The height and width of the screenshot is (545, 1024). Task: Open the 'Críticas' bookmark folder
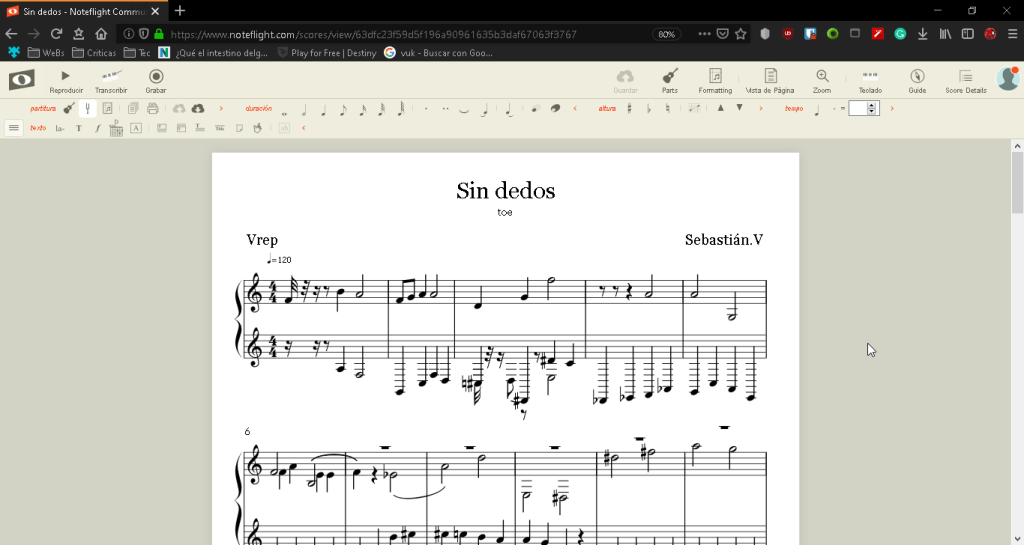click(94, 52)
